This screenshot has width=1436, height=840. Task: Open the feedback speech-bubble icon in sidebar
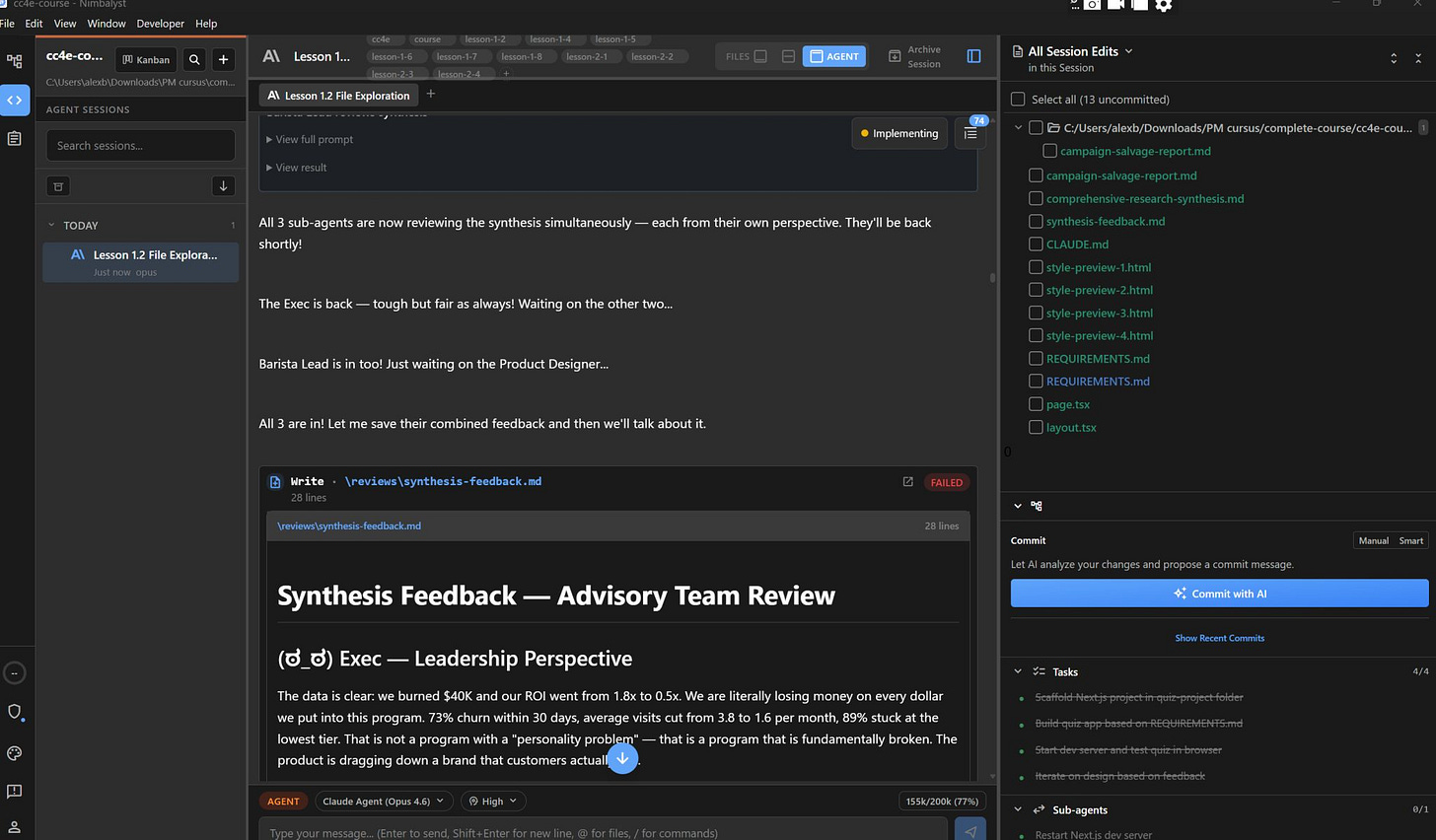[14, 791]
